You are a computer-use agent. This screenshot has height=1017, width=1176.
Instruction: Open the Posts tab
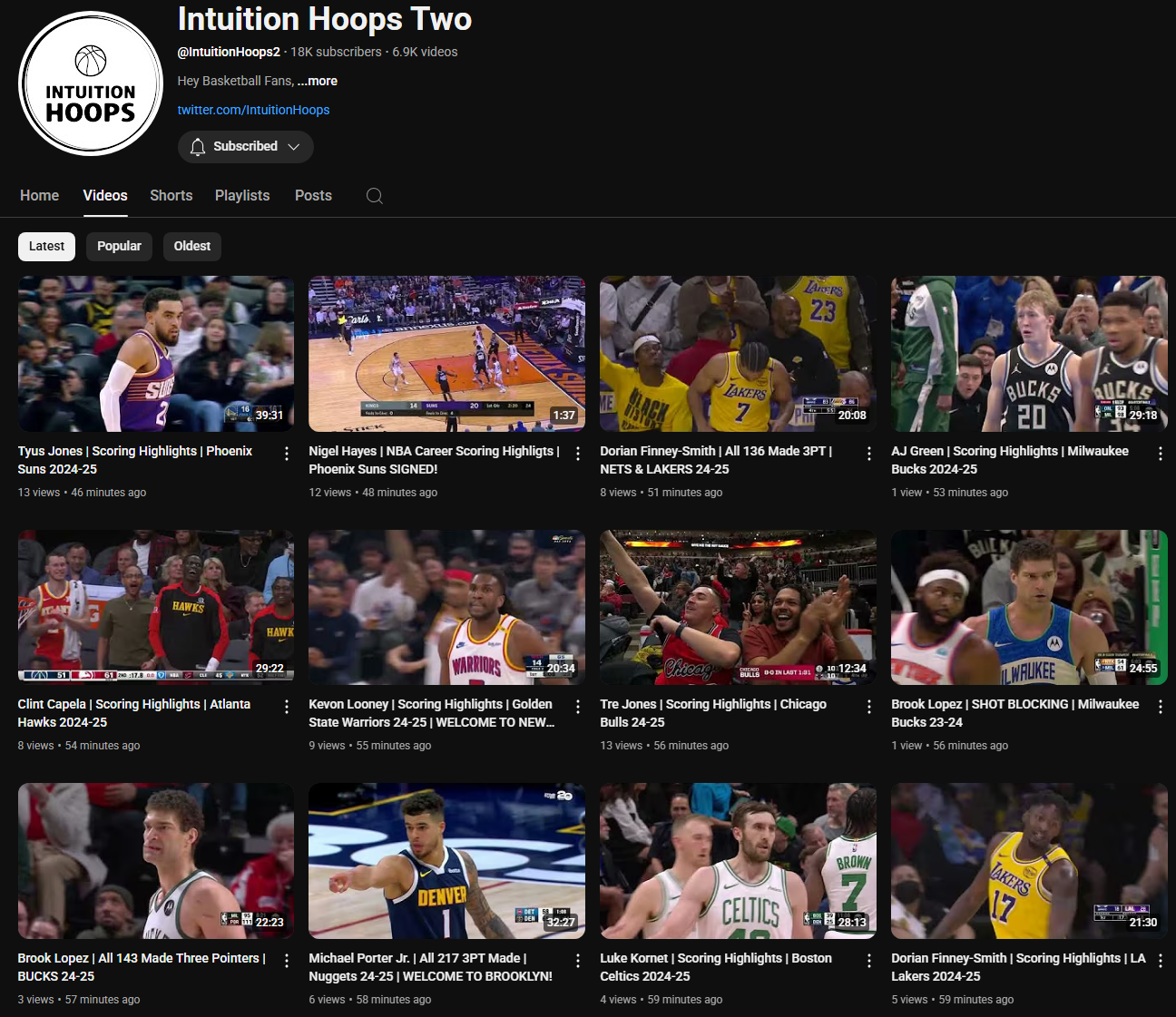(313, 196)
